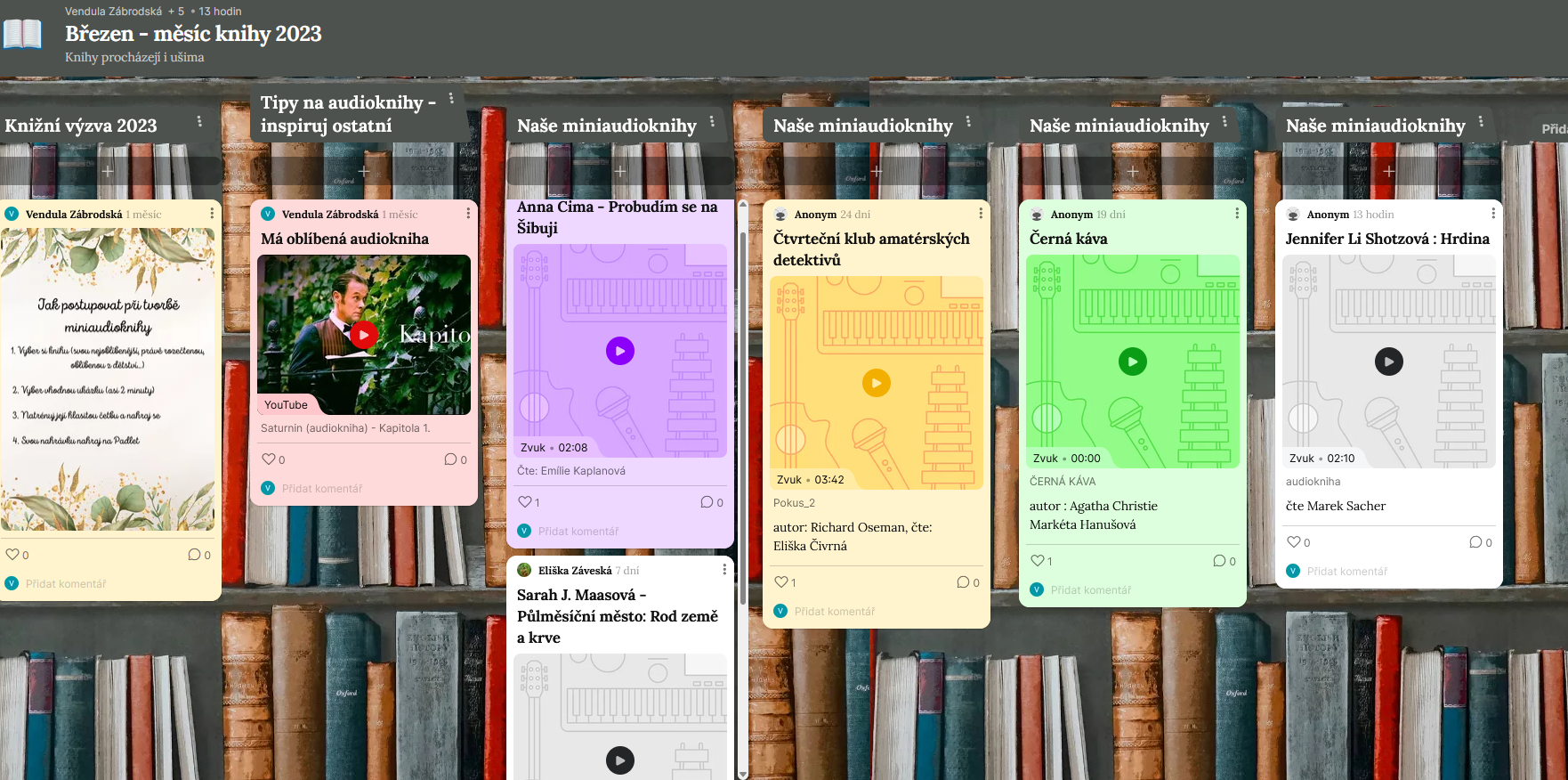Add a post under Knižní výzva 2023
Screen dimensions: 1568x780
point(108,171)
